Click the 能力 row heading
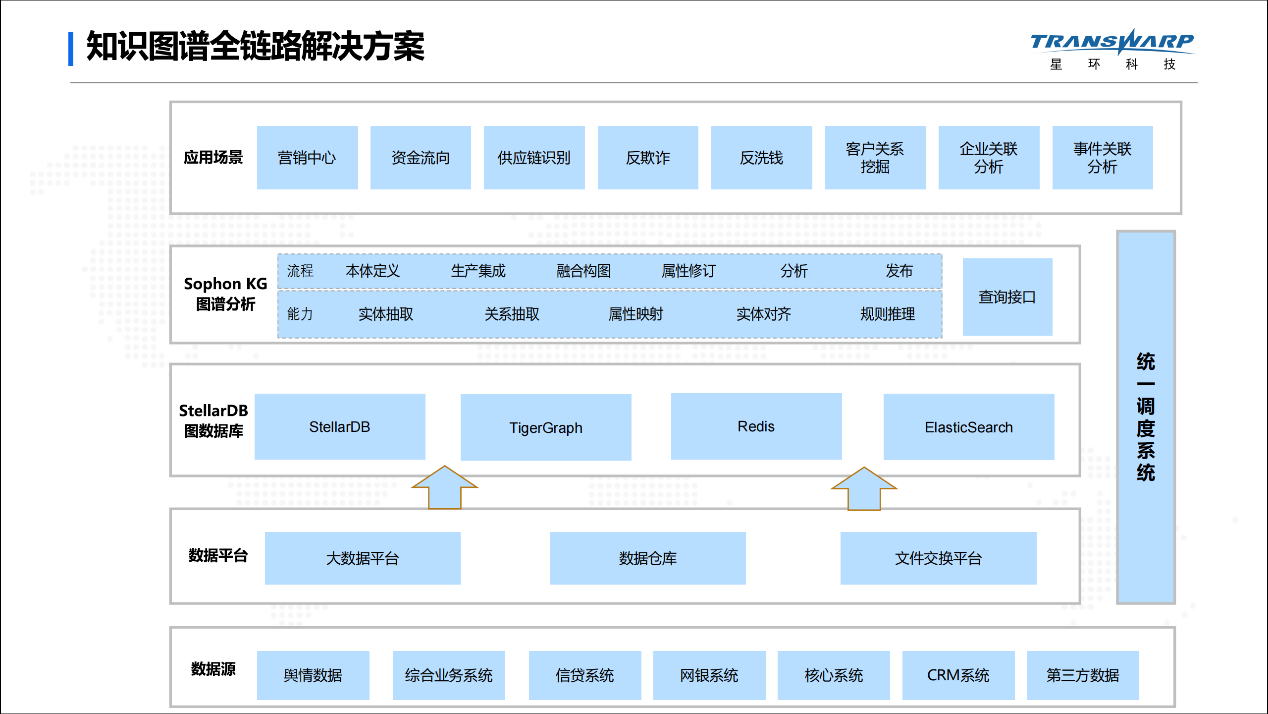This screenshot has width=1268, height=714. 300,314
